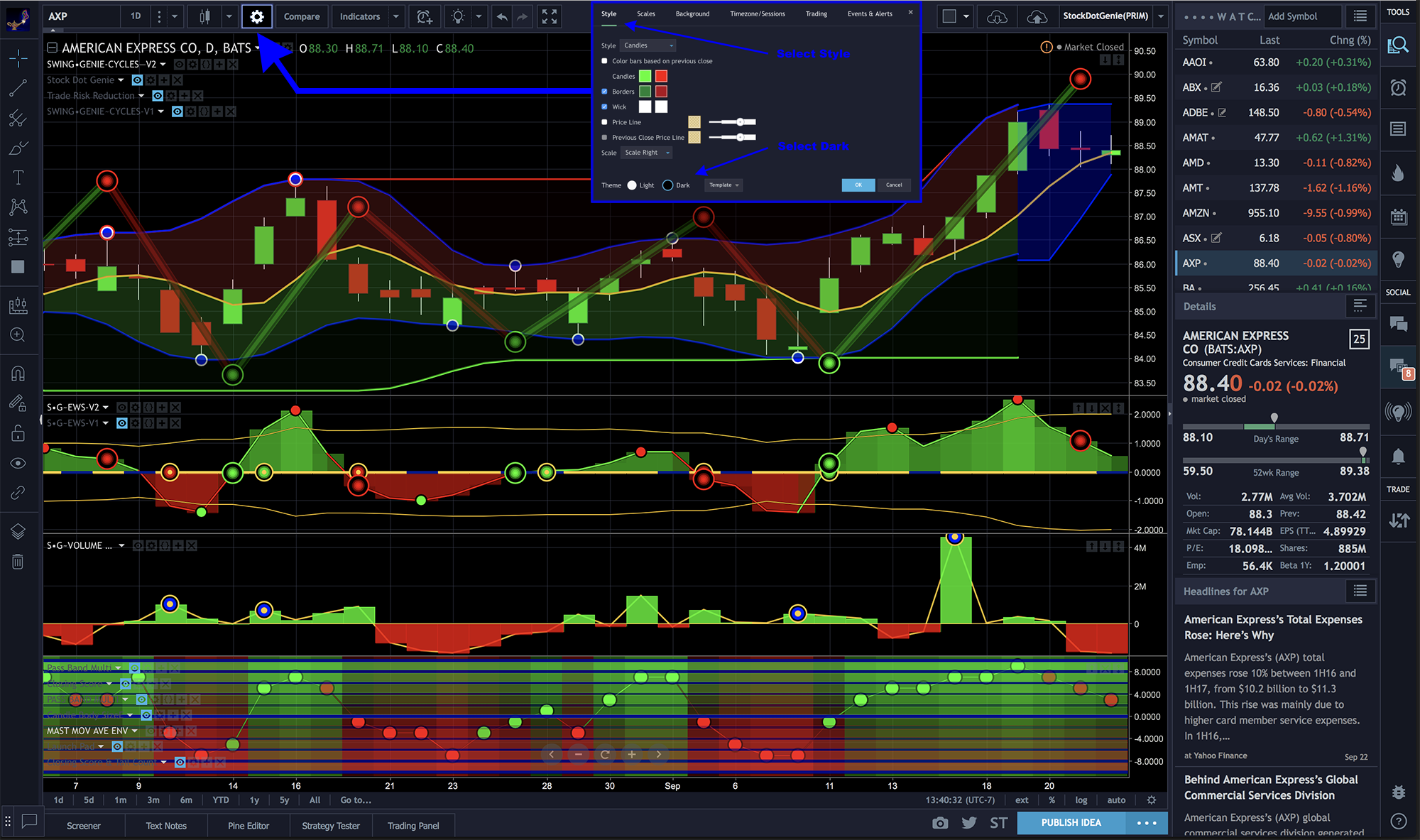This screenshot has height=840, width=1420.
Task: Expand S•G-EWS-V2 indicator menu arrow
Action: (106, 408)
